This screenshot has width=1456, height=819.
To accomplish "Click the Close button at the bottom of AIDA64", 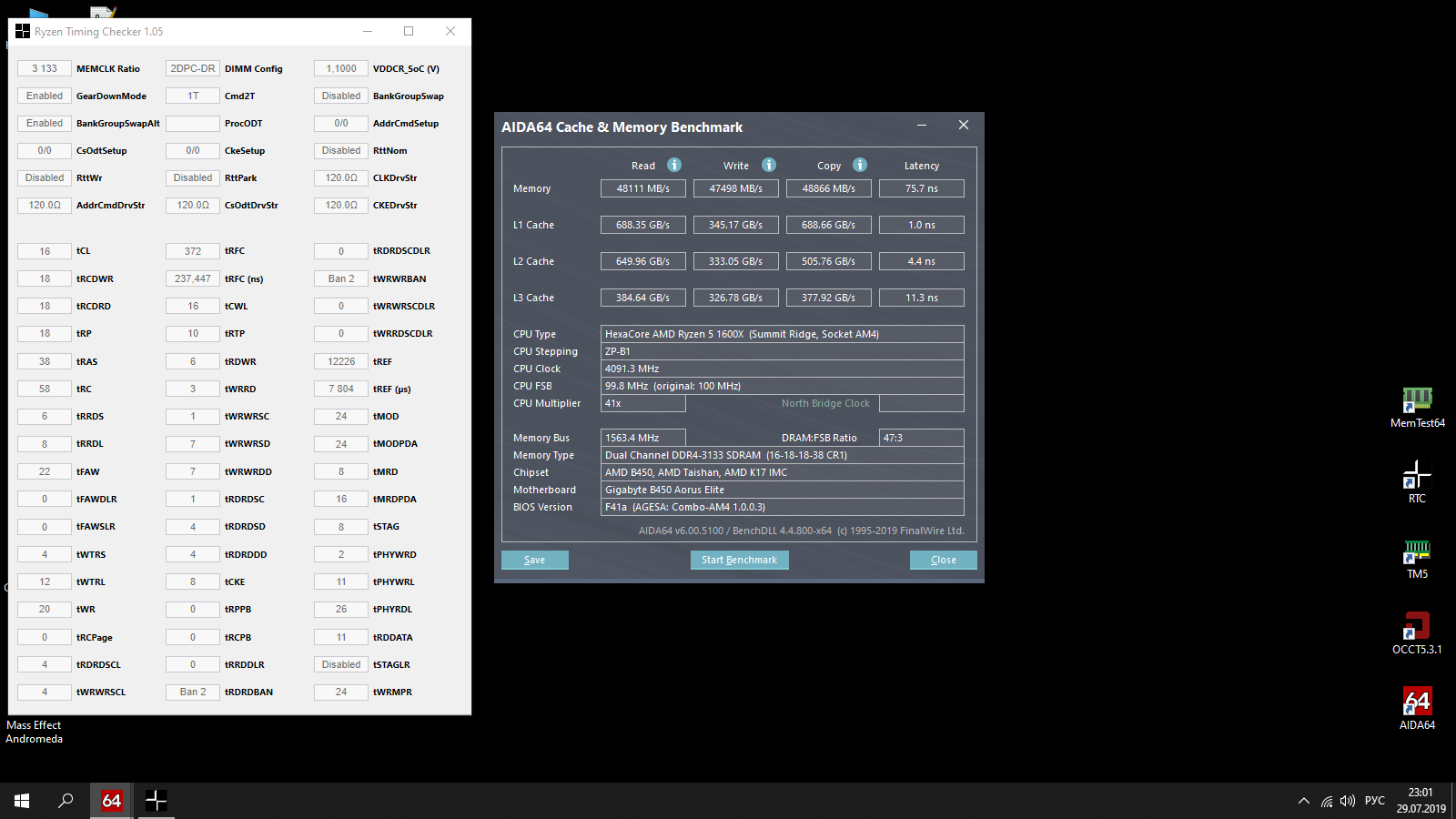I will tap(944, 560).
